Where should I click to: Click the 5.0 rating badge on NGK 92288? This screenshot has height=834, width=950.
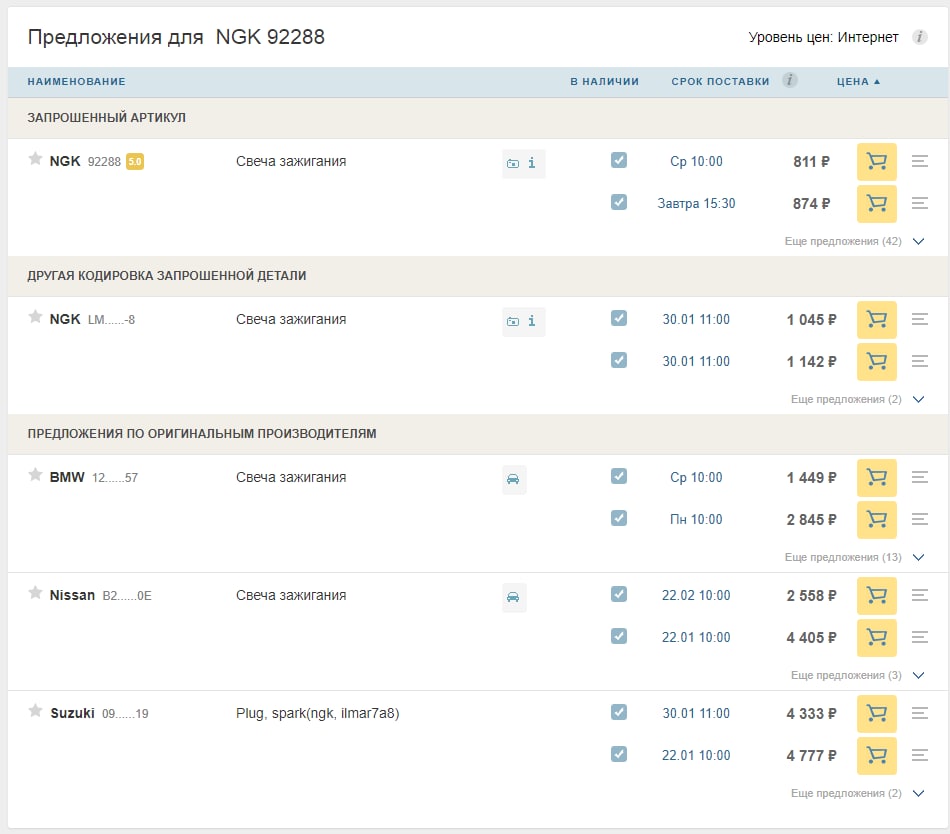tap(135, 162)
